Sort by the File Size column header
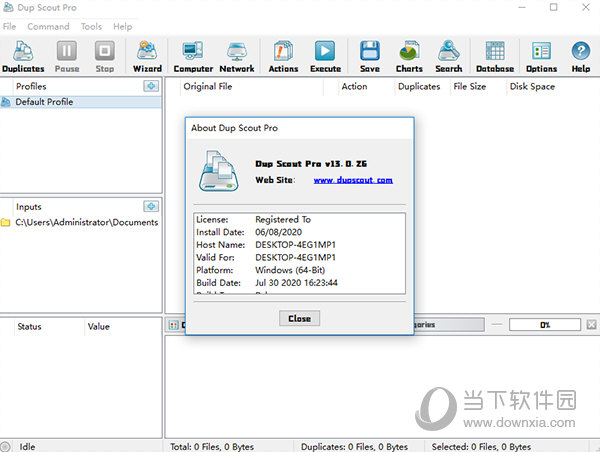This screenshot has height=452, width=600. [478, 86]
